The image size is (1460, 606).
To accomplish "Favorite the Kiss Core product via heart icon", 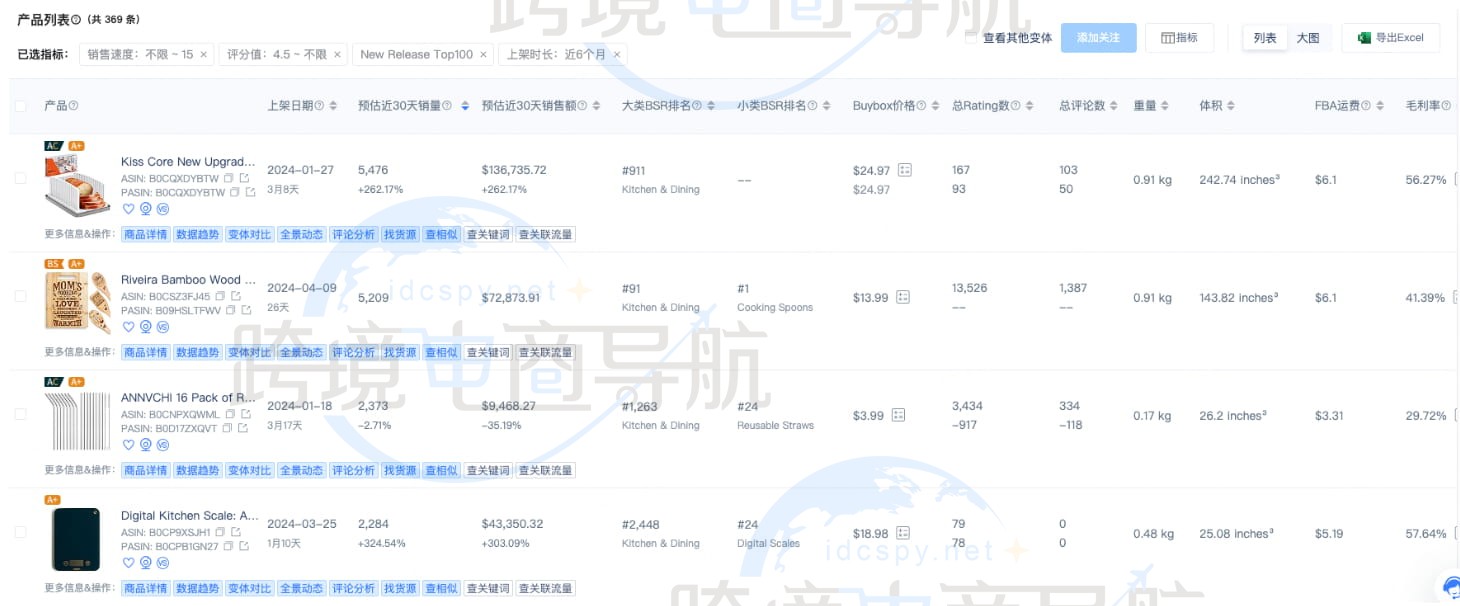I will 128,209.
